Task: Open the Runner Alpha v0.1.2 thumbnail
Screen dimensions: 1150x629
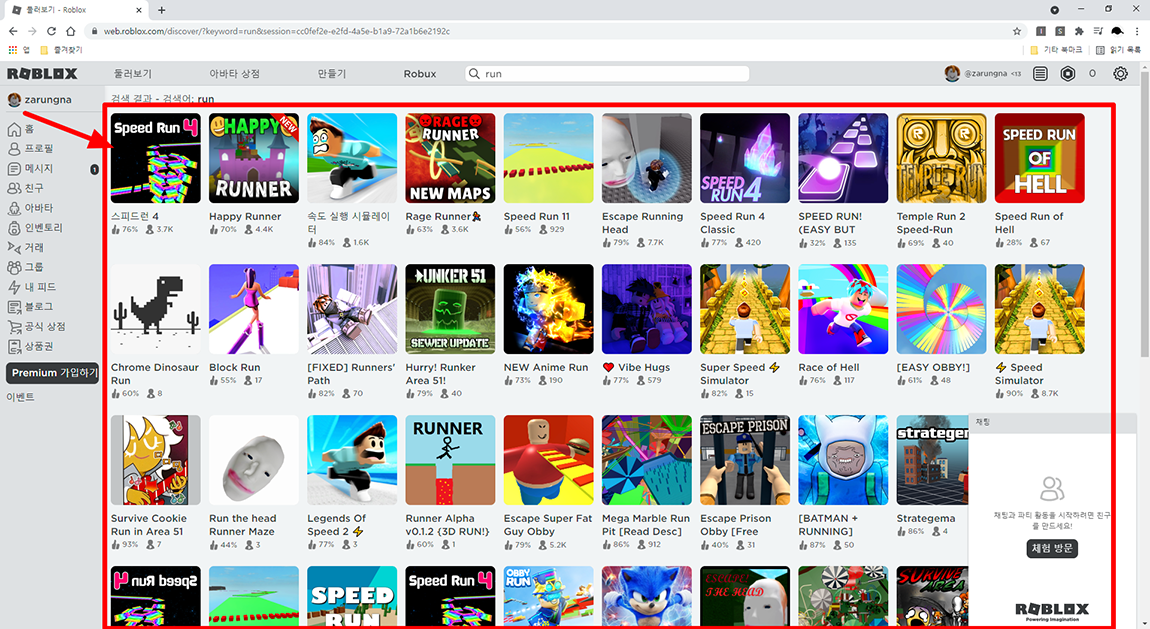Action: (x=450, y=460)
